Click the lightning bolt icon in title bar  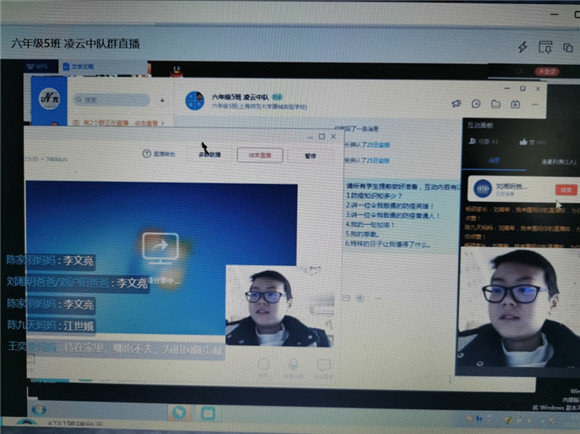tap(523, 47)
